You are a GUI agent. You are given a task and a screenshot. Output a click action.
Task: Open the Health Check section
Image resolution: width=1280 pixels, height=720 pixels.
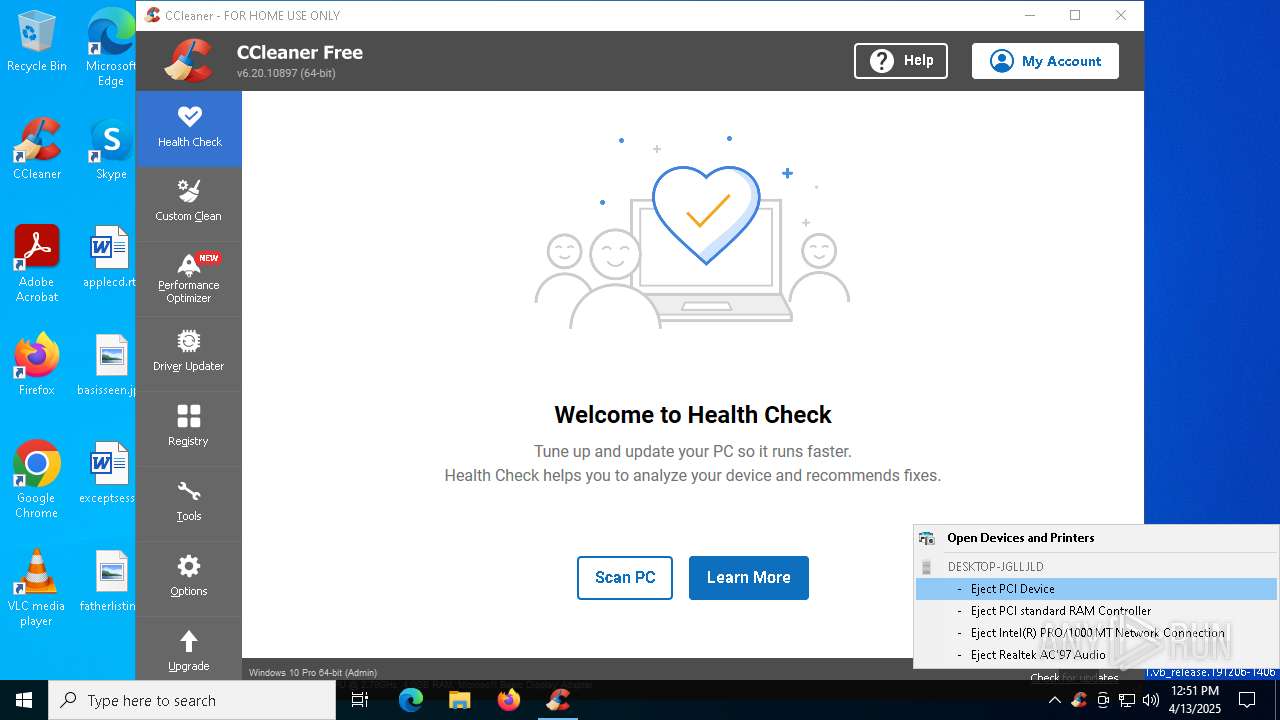(189, 128)
